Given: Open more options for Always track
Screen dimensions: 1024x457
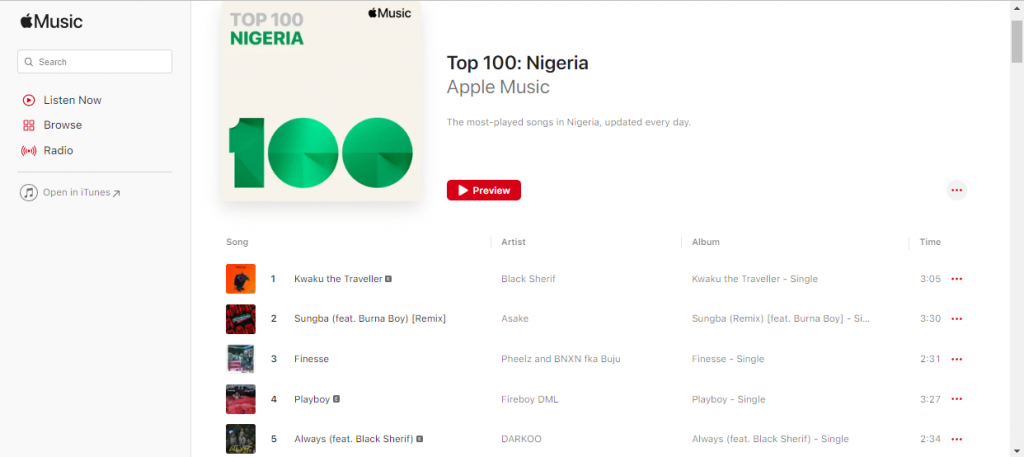Looking at the screenshot, I should (x=956, y=439).
